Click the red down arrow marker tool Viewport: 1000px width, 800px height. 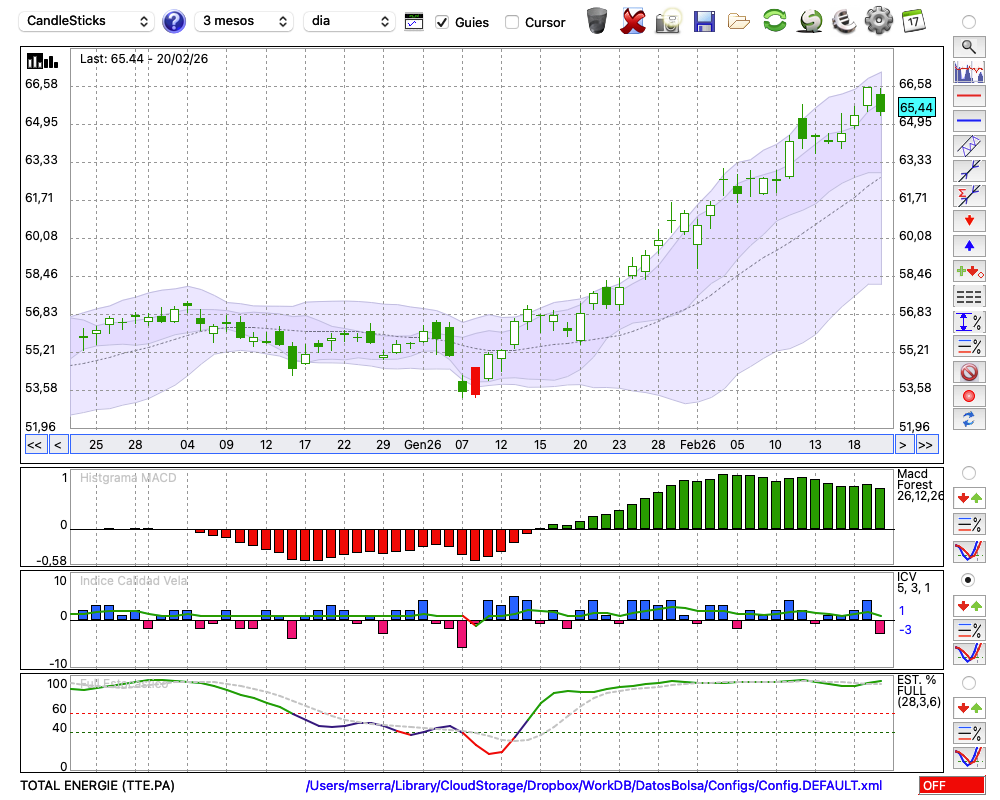click(969, 221)
